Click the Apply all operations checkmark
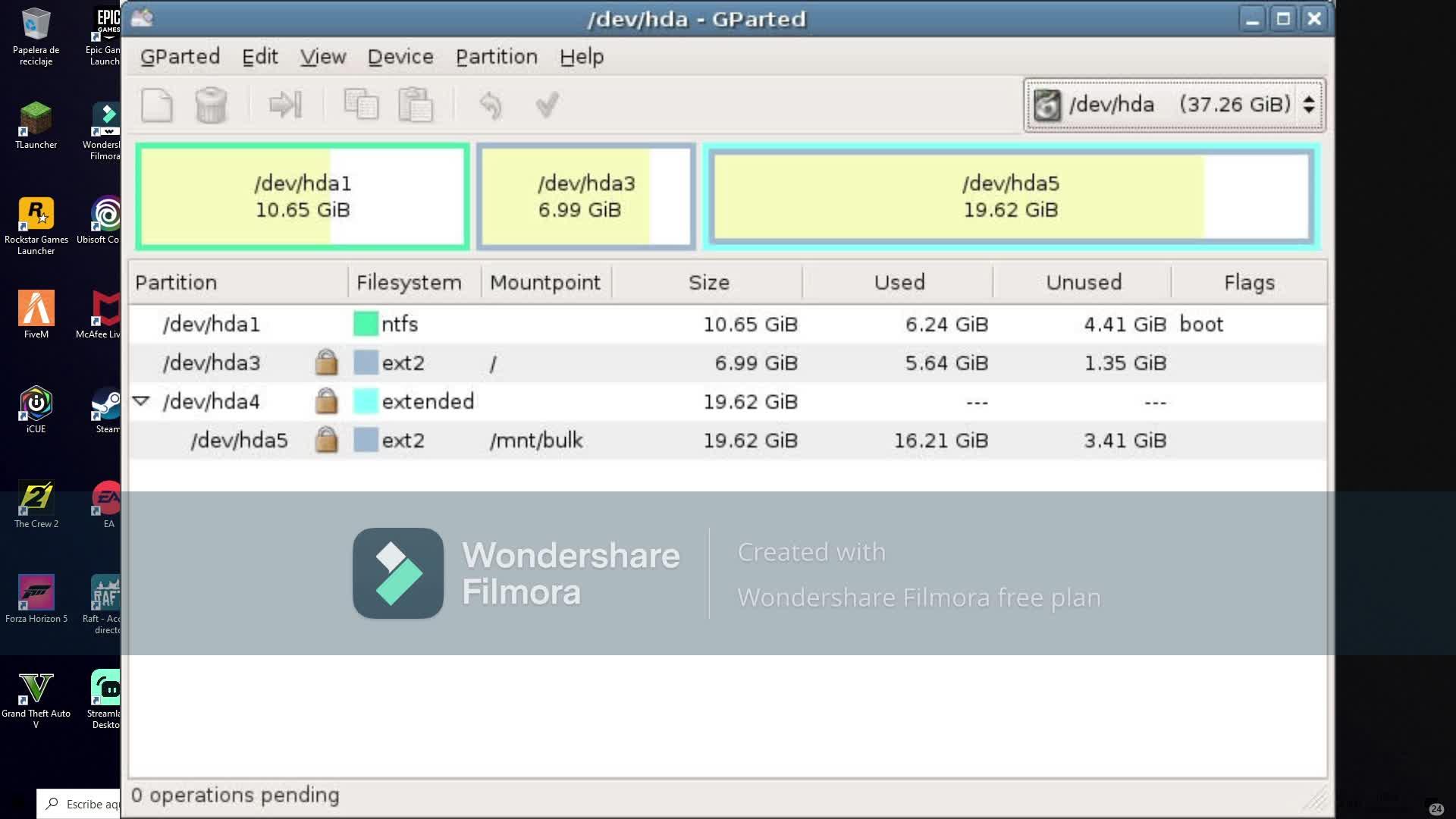This screenshot has height=819, width=1456. pyautogui.click(x=547, y=105)
